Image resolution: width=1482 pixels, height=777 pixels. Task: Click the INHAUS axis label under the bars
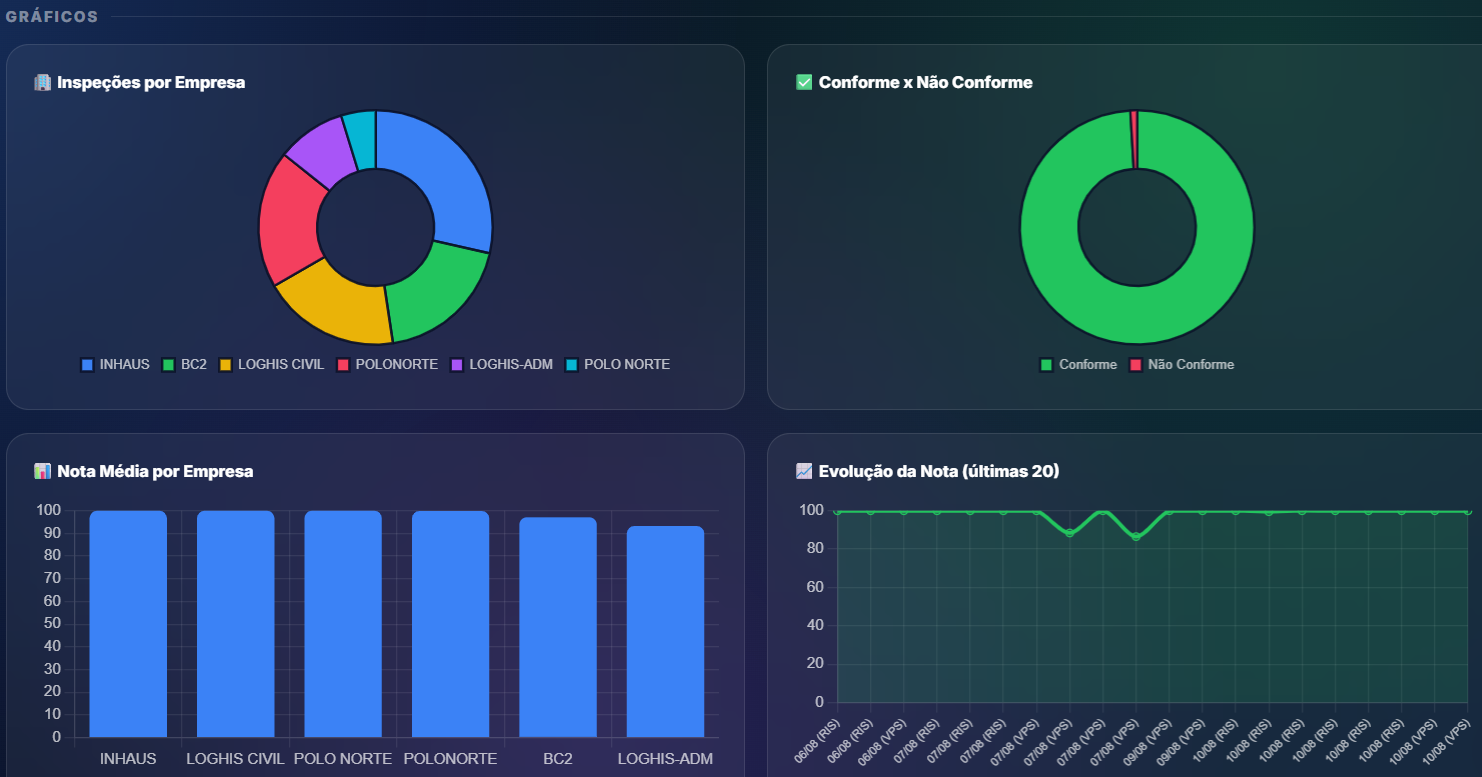tap(128, 759)
